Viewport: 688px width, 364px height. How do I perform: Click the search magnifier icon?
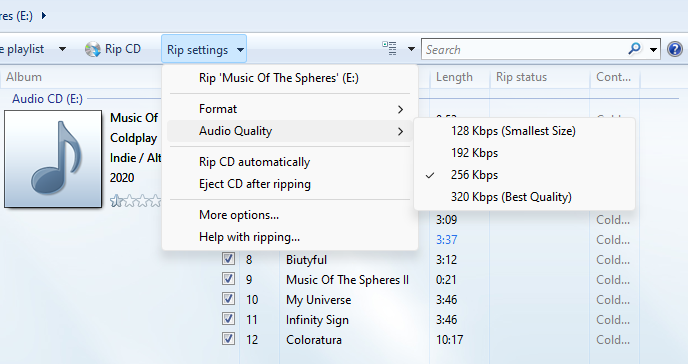pos(634,49)
